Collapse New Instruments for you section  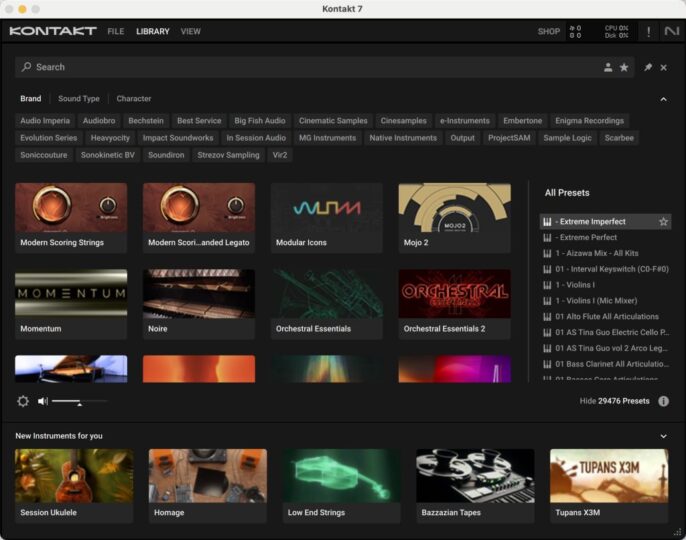coord(663,436)
